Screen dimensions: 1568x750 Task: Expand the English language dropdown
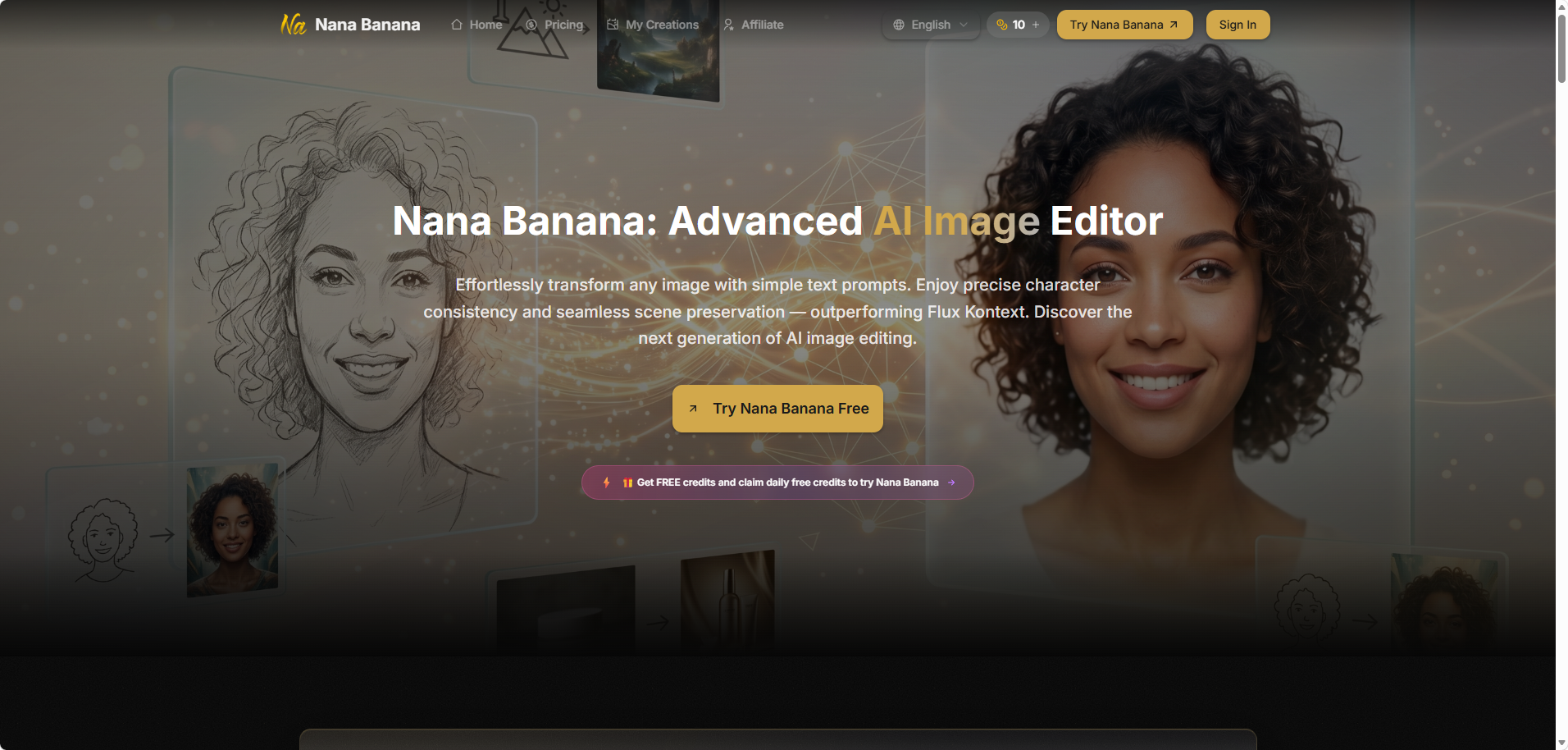[x=931, y=25]
